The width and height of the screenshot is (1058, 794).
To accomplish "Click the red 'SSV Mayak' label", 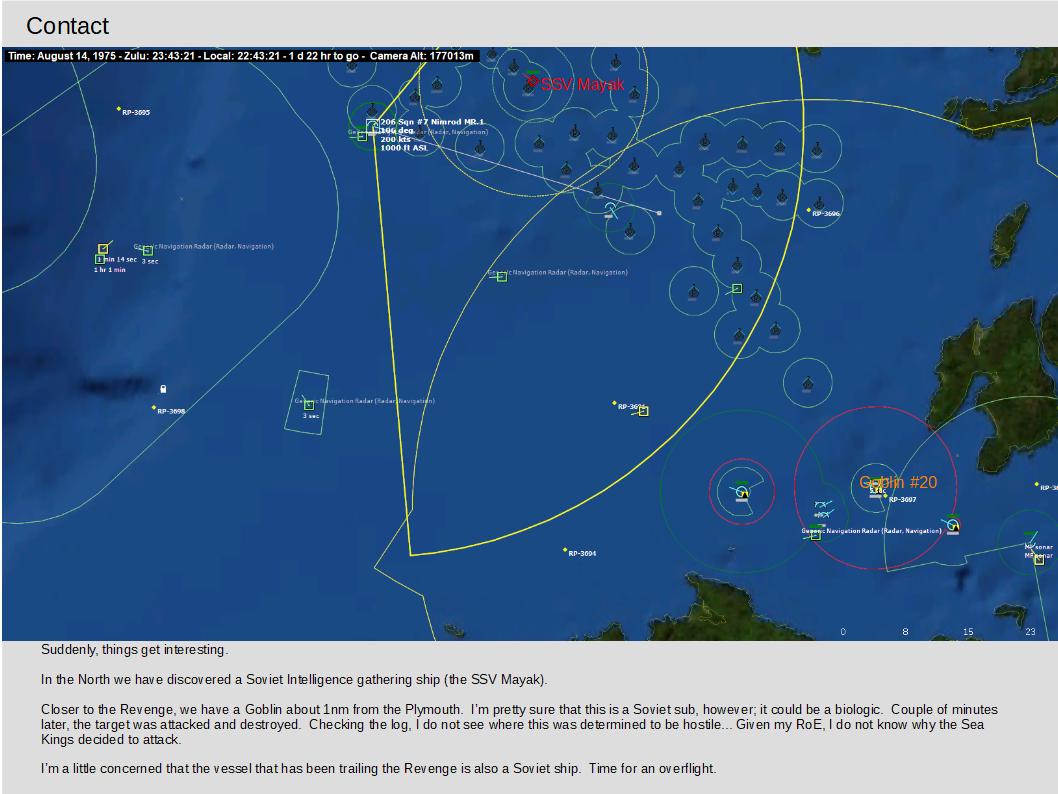I will (582, 84).
